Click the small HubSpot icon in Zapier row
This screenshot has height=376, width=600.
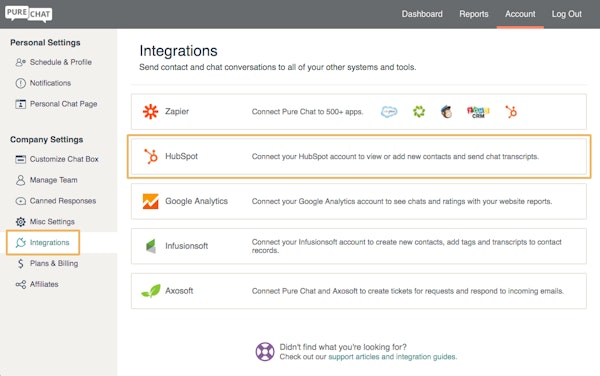tap(511, 112)
